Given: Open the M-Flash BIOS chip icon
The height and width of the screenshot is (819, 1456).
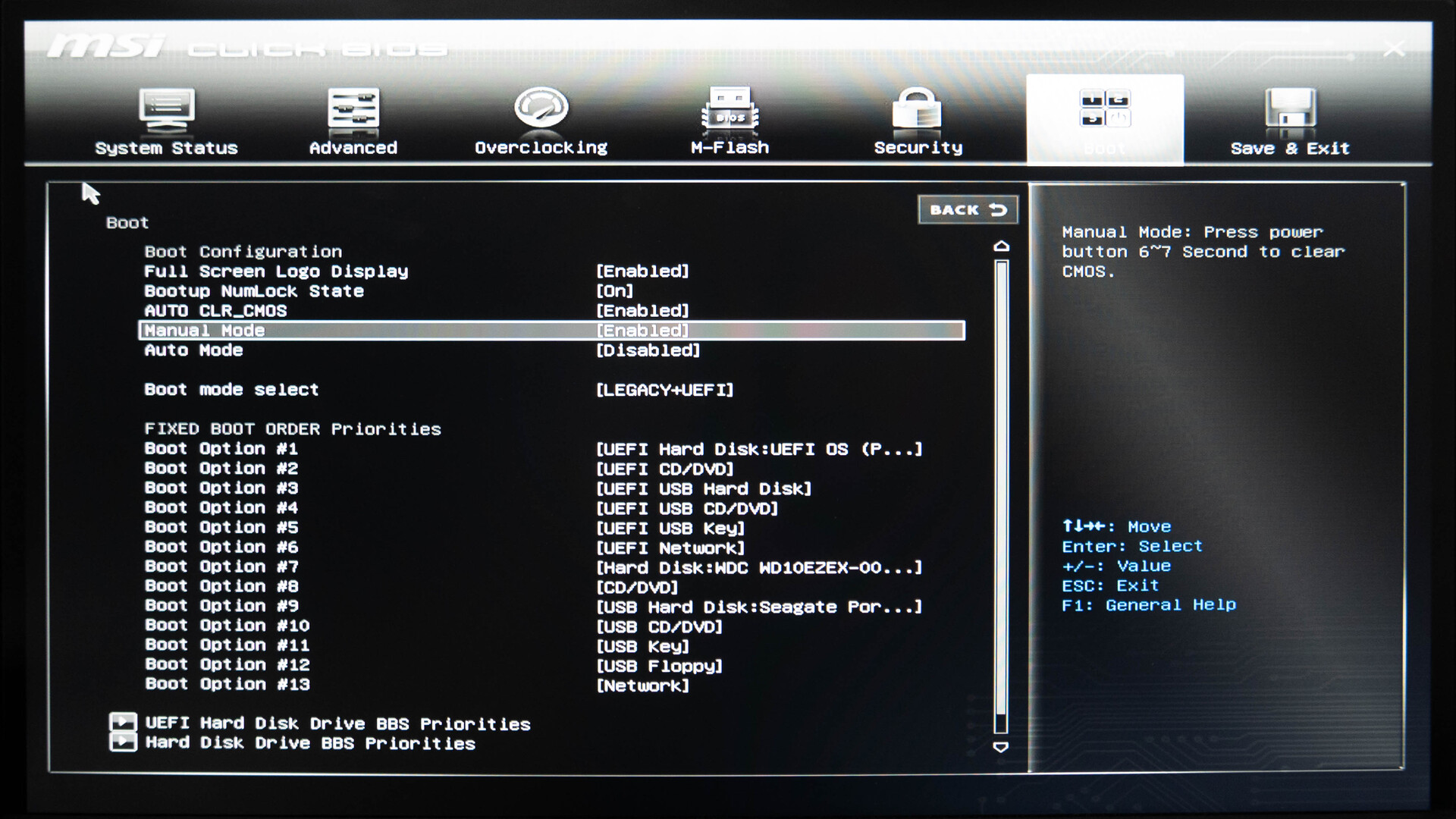Looking at the screenshot, I should click(730, 109).
